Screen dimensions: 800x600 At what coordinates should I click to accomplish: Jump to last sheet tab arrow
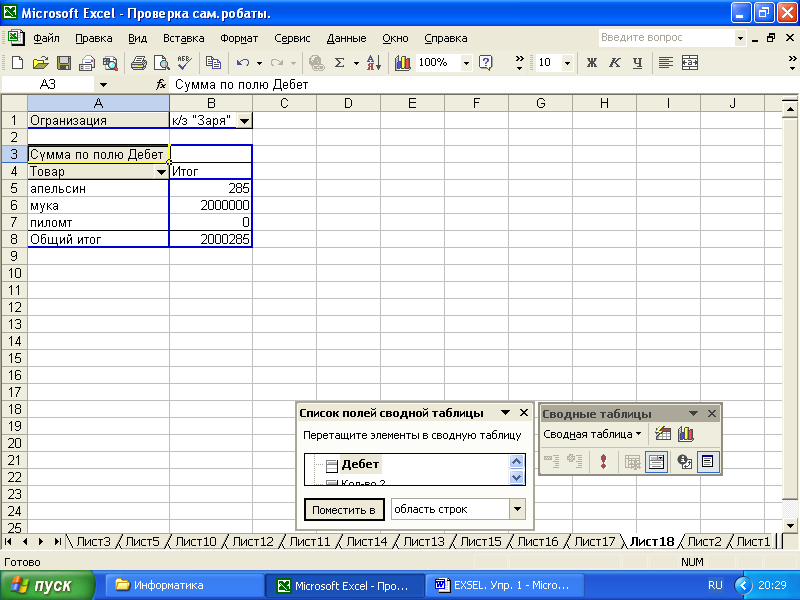(x=57, y=541)
